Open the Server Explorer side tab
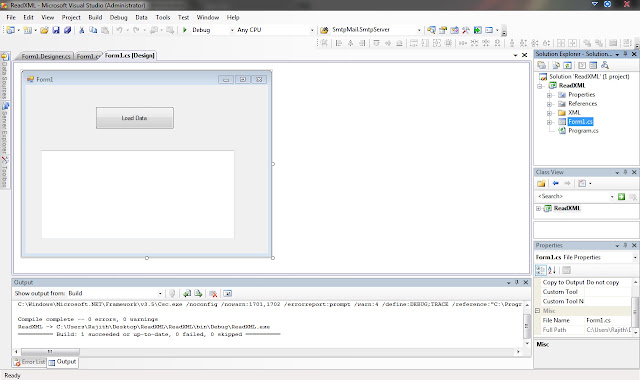This screenshot has height=380, width=640. pyautogui.click(x=4, y=127)
